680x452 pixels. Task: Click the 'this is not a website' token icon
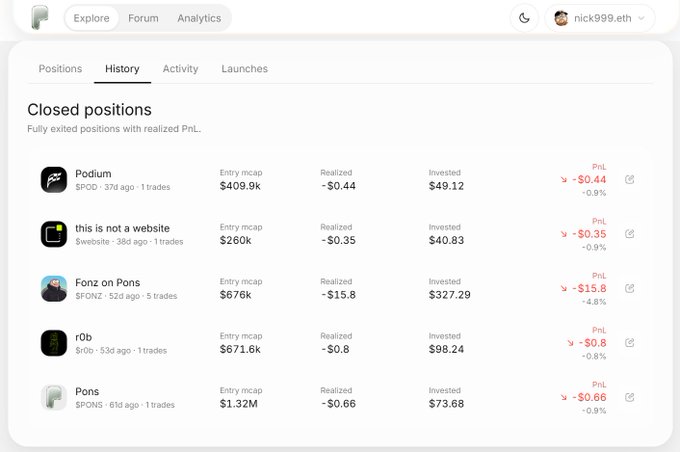54,234
